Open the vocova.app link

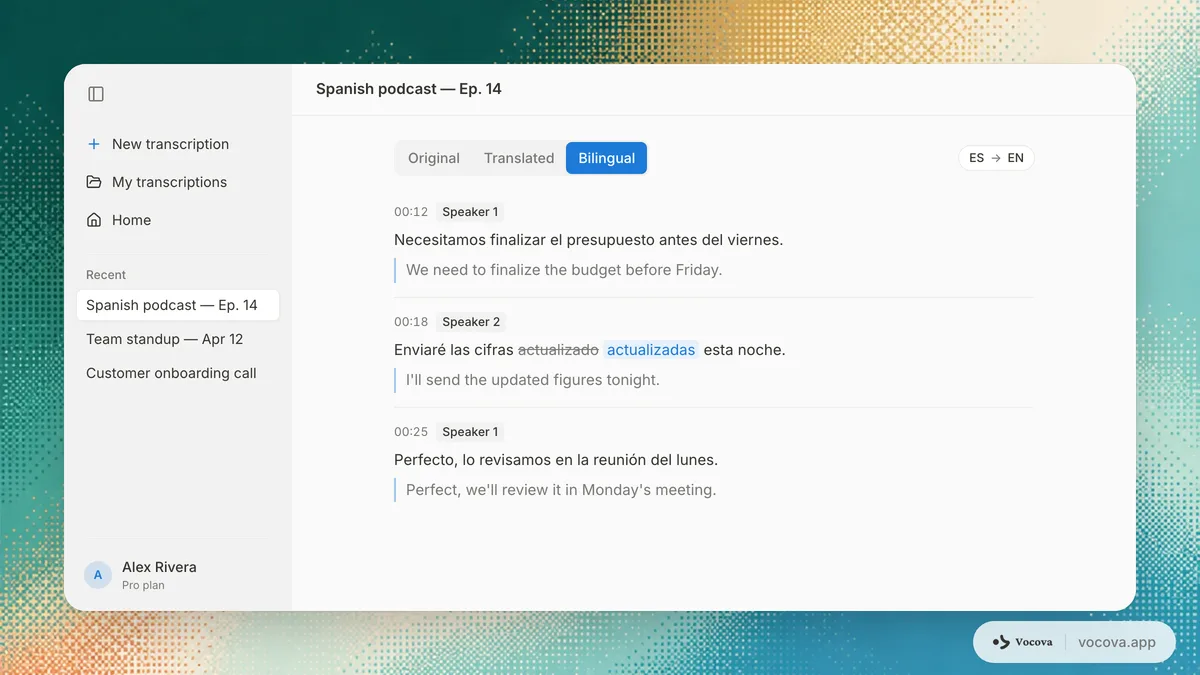pyautogui.click(x=1117, y=642)
